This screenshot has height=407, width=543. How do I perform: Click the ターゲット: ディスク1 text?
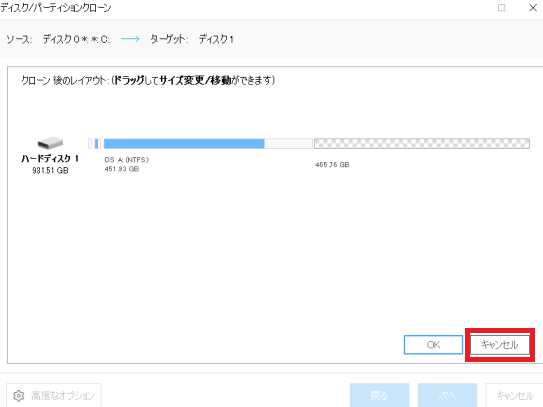point(192,39)
